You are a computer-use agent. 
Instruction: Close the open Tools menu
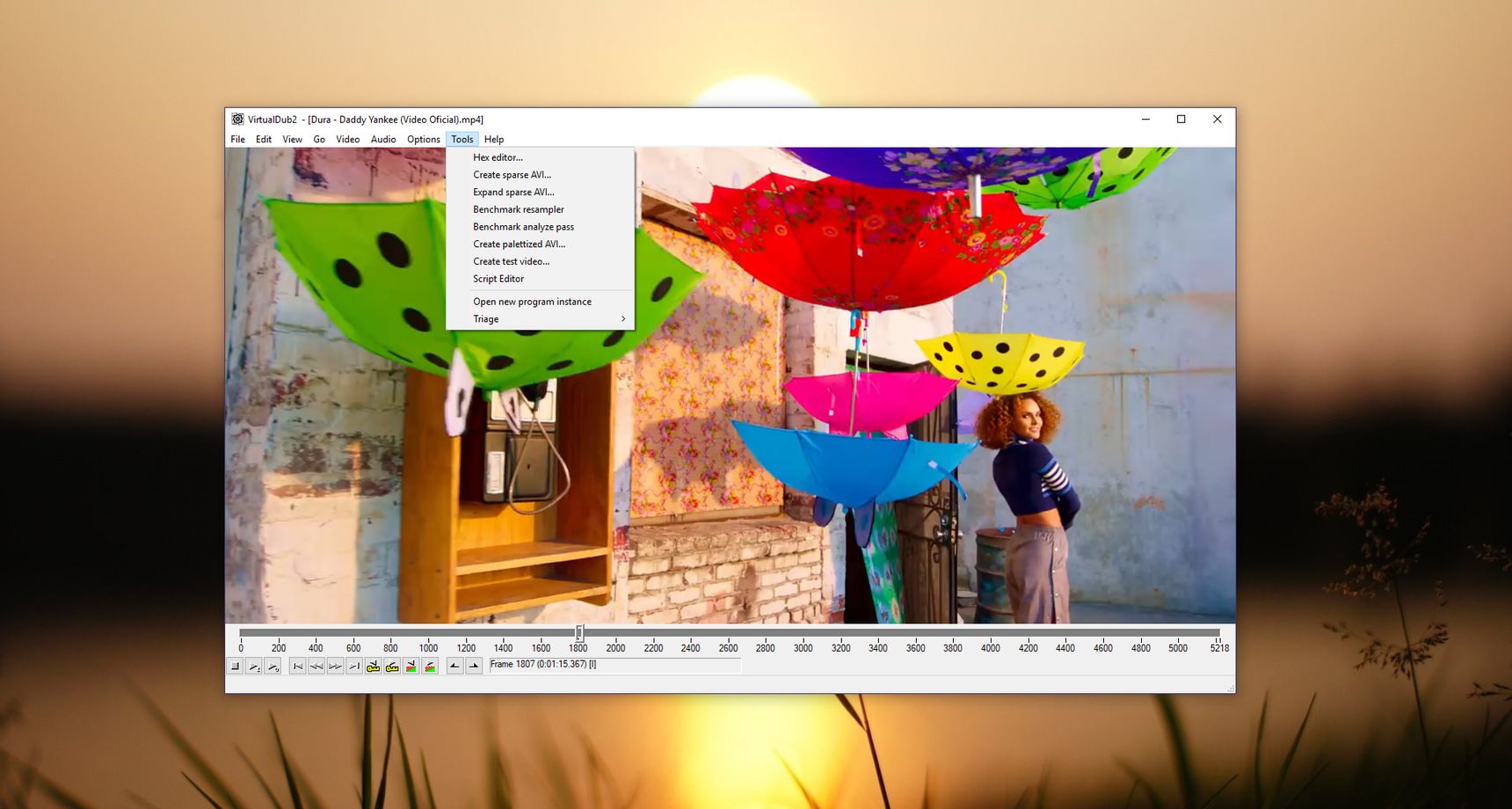tap(462, 139)
